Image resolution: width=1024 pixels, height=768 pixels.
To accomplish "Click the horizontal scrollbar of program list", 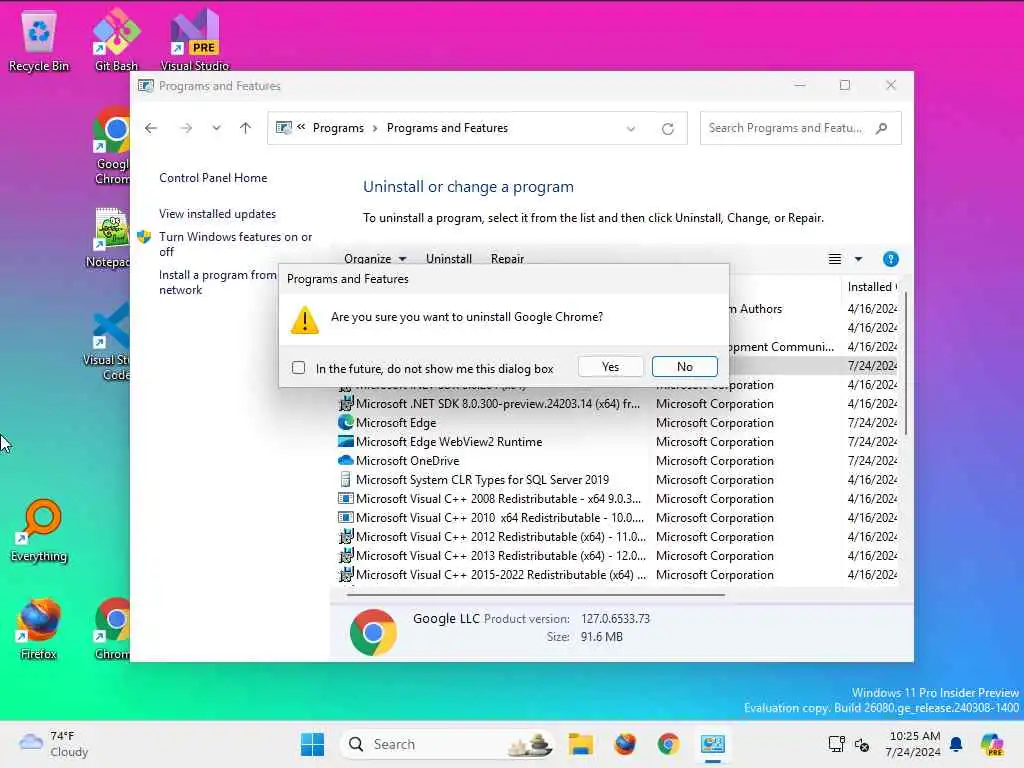I will point(536,595).
